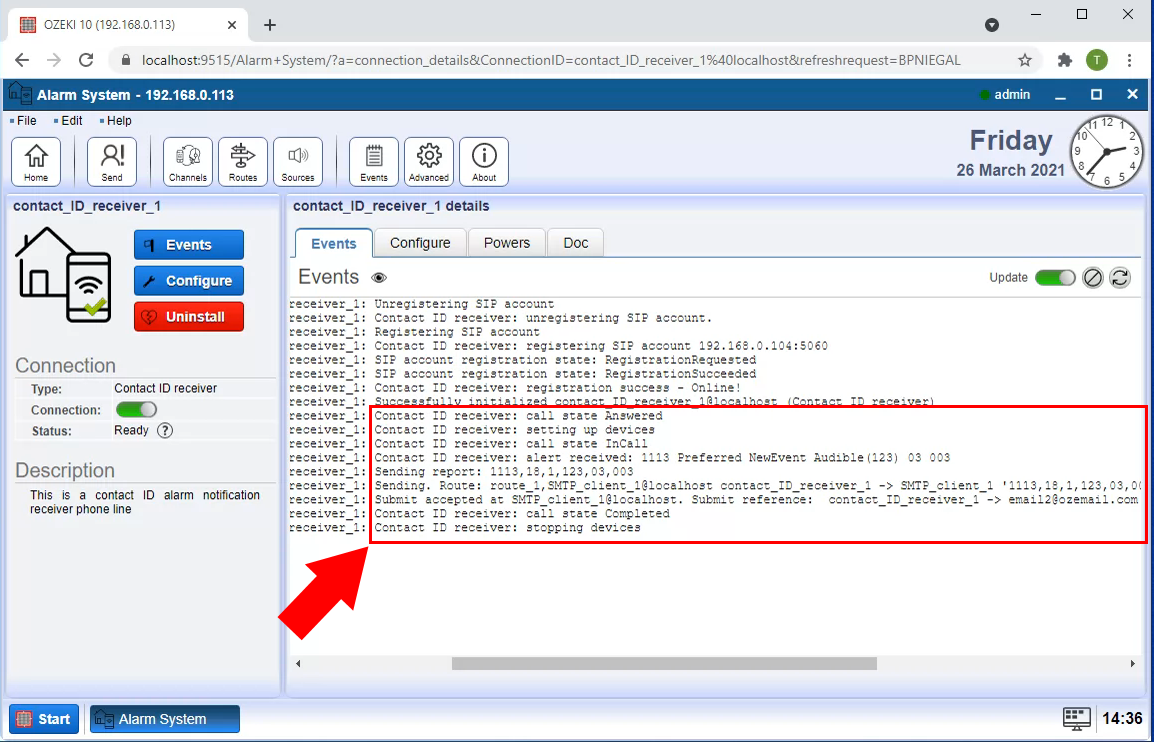Open the Routes toolbar icon

tap(243, 162)
